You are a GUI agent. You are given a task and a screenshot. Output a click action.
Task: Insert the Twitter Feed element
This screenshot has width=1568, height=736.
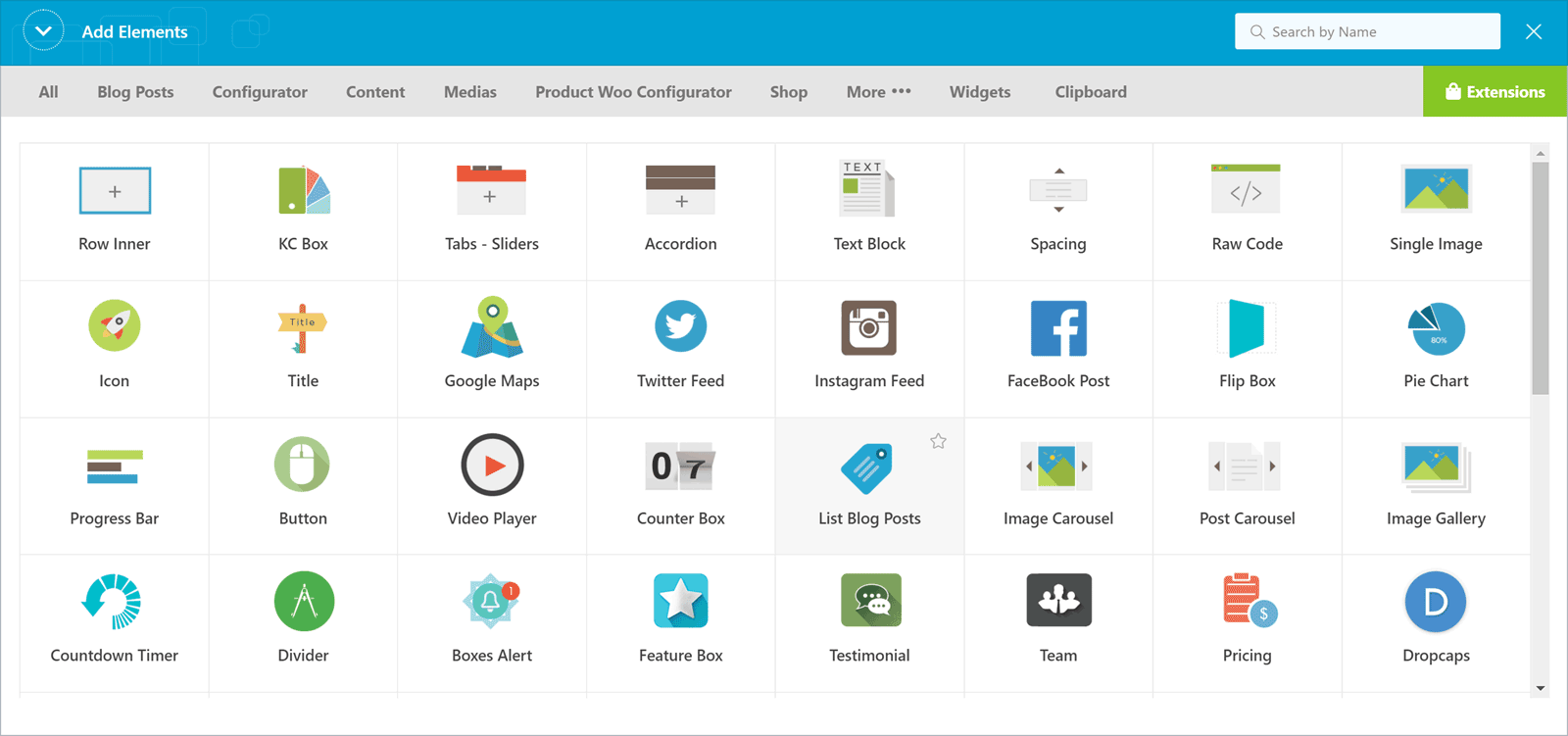tap(681, 349)
